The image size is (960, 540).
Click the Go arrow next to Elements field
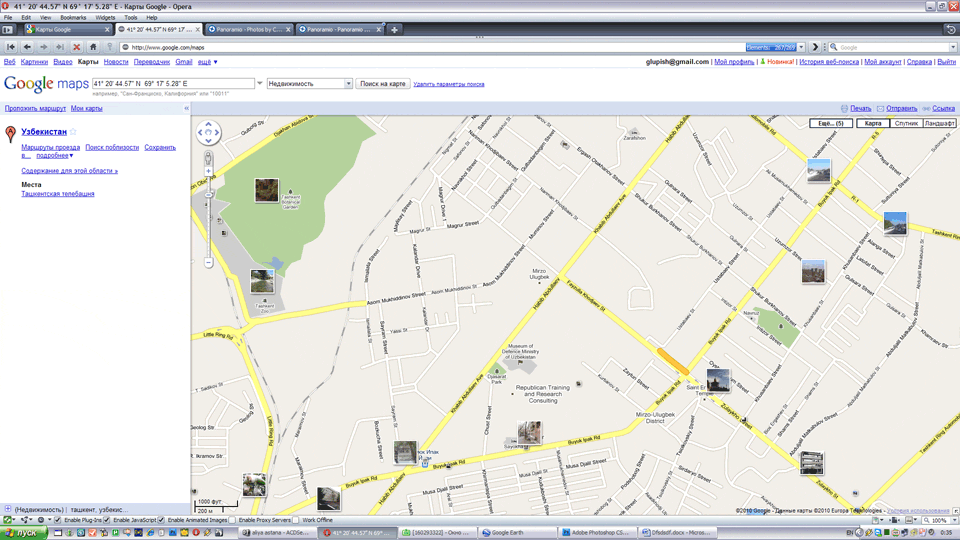point(814,47)
